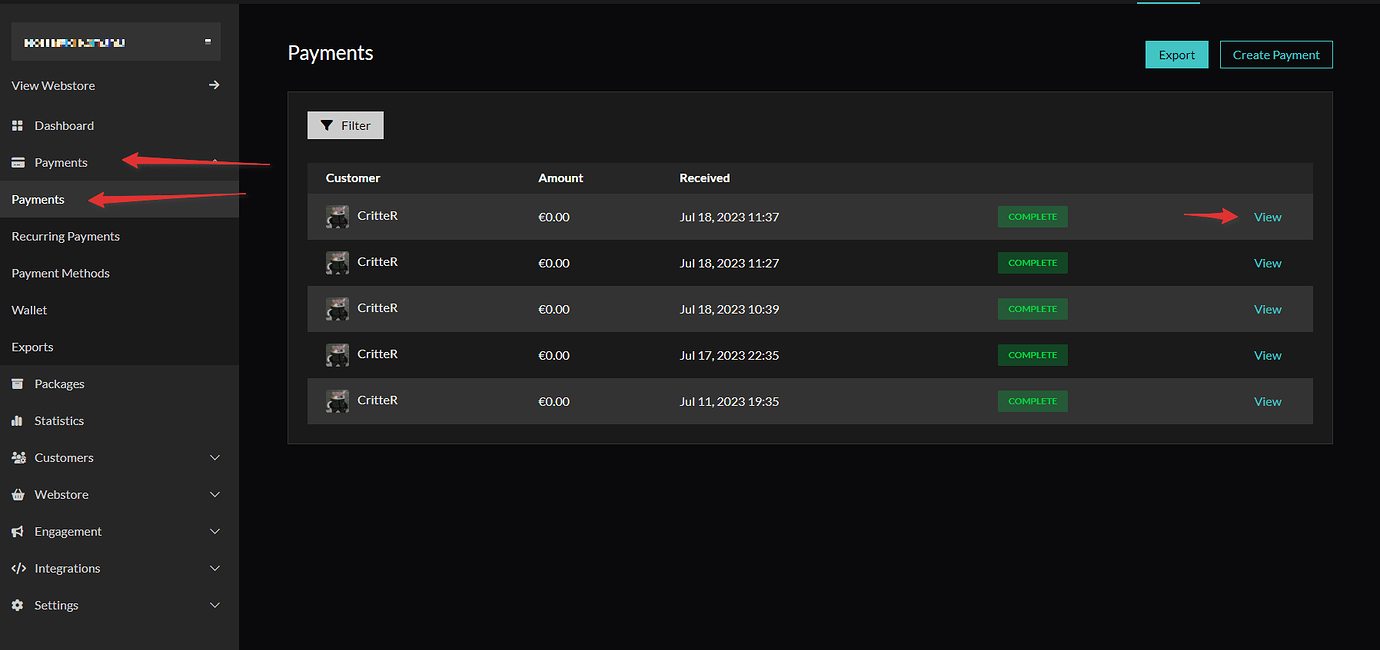Click the Create Payment button
Image resolution: width=1380 pixels, height=650 pixels.
[1276, 54]
